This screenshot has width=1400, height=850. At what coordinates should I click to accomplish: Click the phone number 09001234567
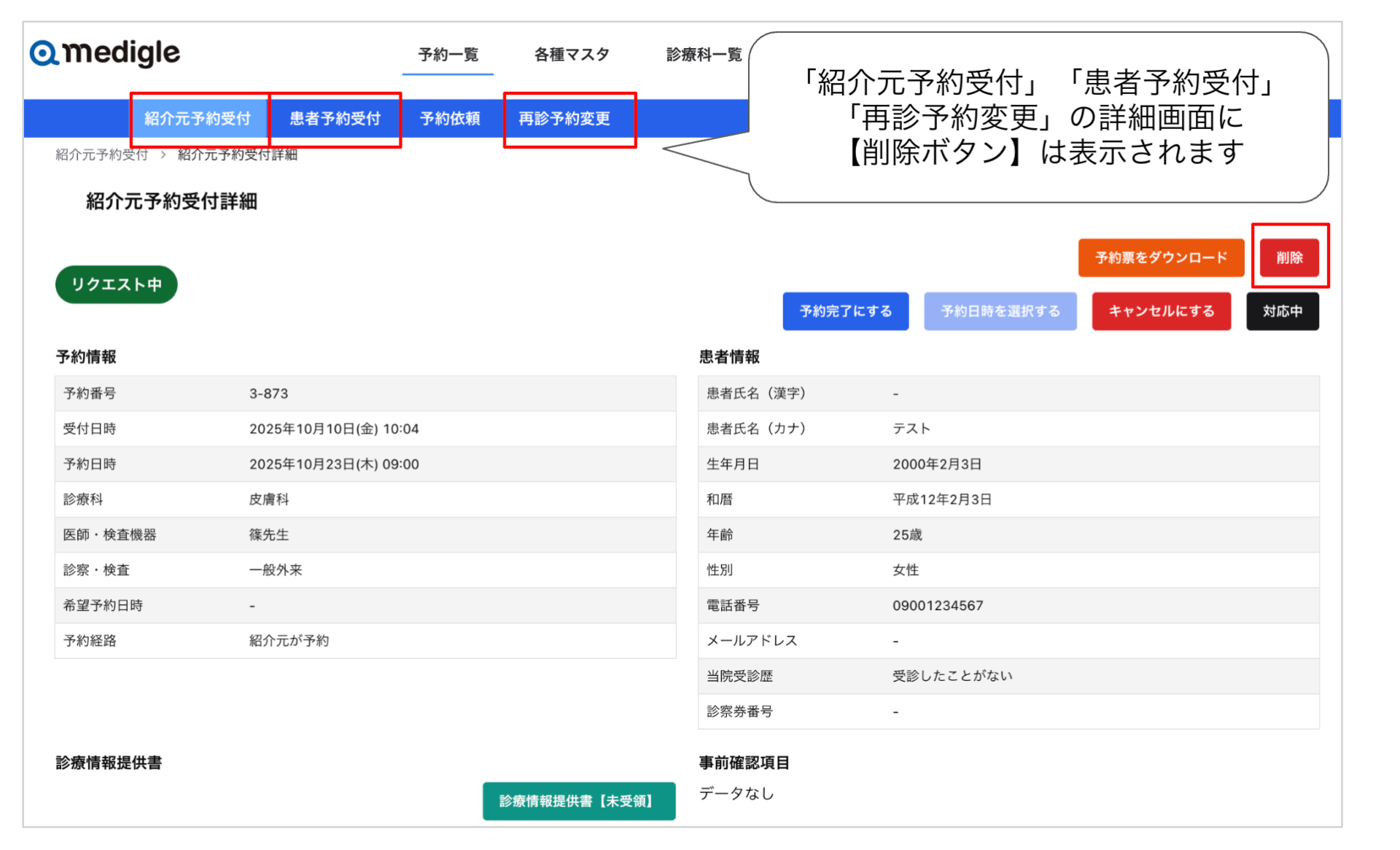(937, 606)
